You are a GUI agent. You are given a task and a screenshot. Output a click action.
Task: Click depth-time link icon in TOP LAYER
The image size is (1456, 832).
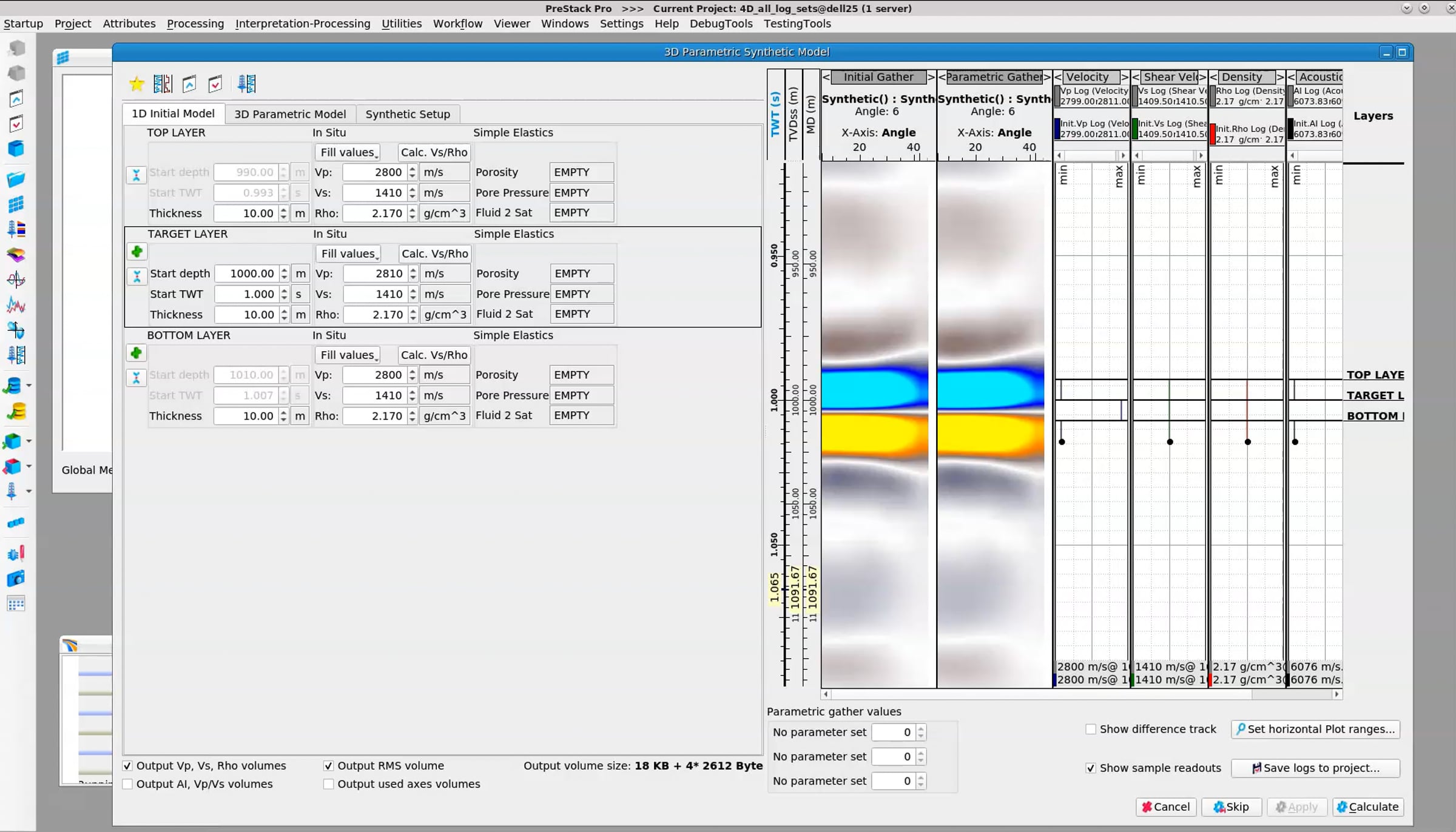(136, 175)
